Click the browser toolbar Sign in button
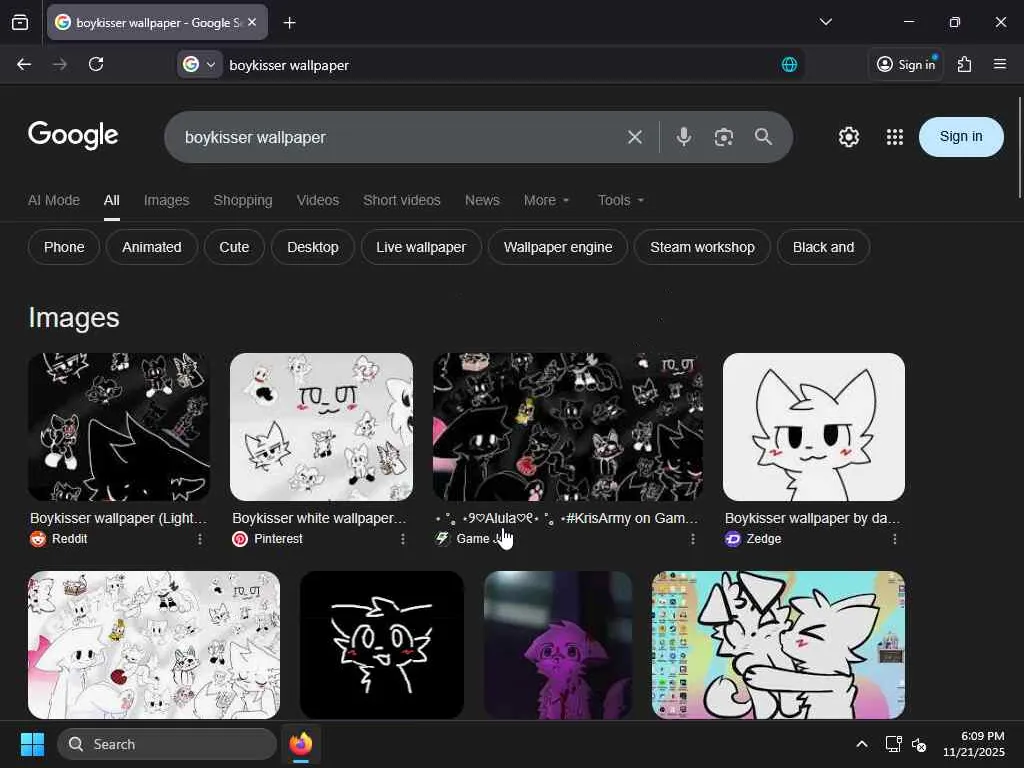This screenshot has height=768, width=1024. click(x=906, y=64)
